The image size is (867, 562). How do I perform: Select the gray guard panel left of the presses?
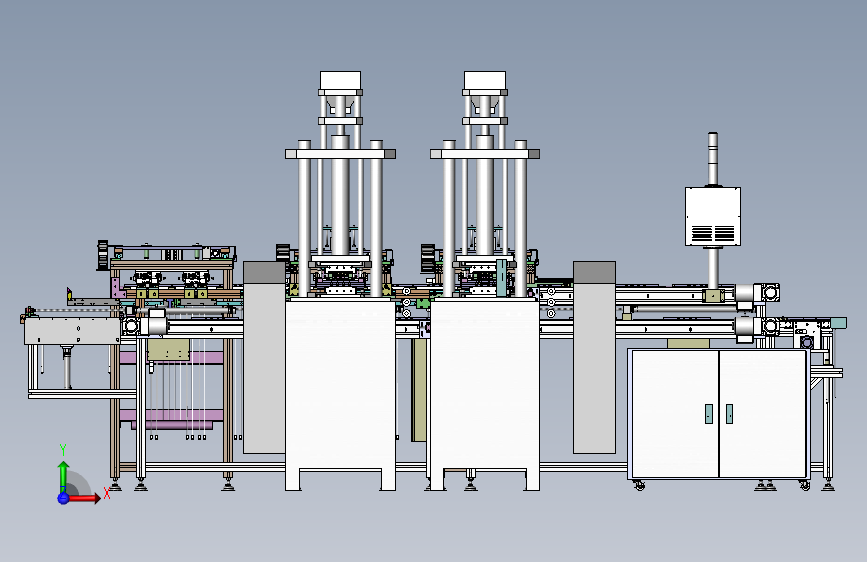point(264,357)
